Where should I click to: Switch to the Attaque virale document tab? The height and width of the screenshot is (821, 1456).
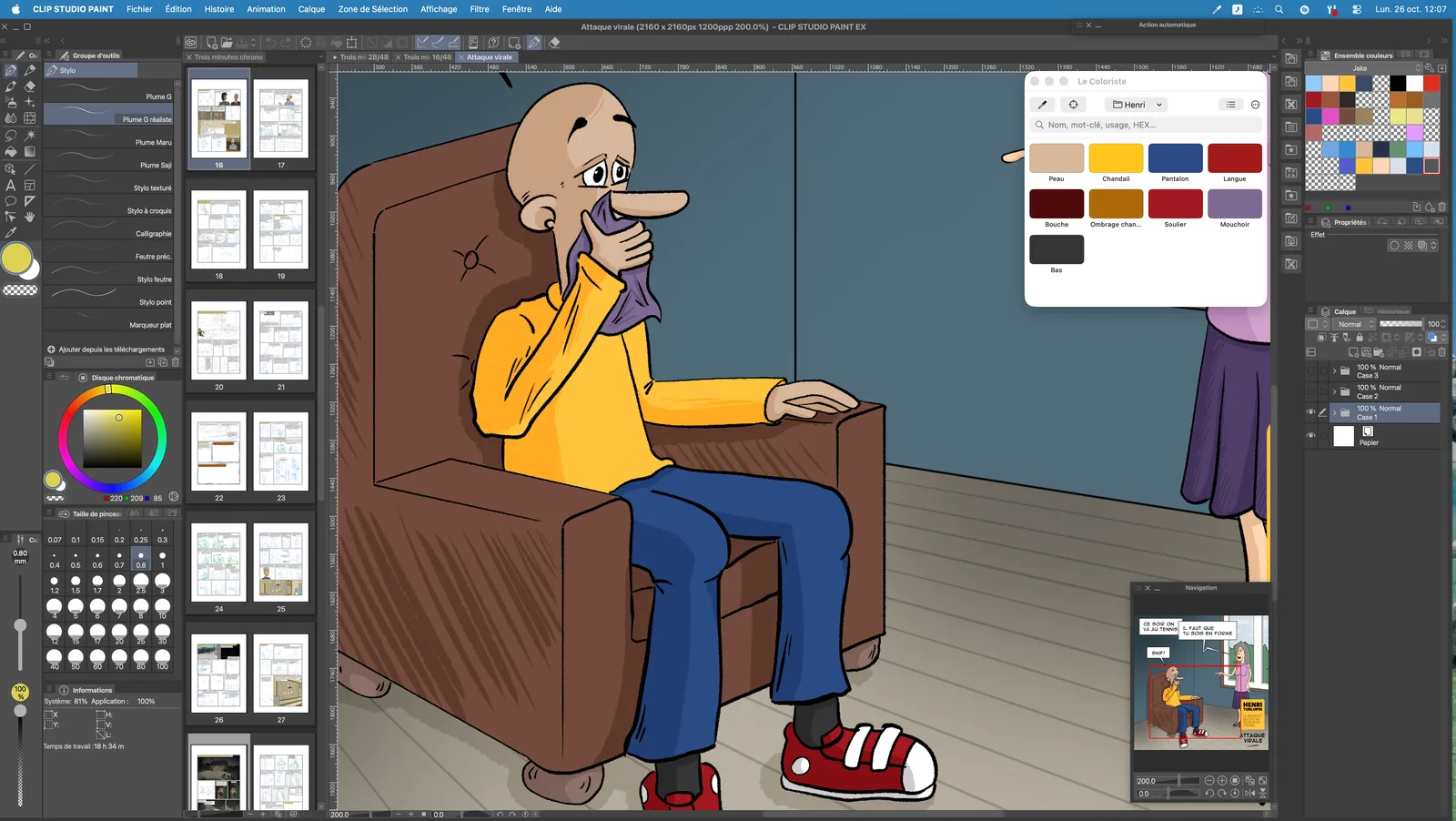tap(489, 57)
